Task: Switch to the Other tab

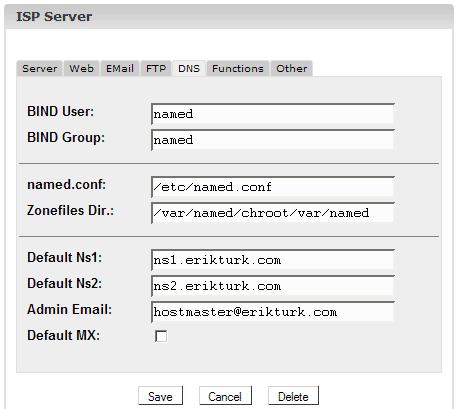Action: click(292, 68)
